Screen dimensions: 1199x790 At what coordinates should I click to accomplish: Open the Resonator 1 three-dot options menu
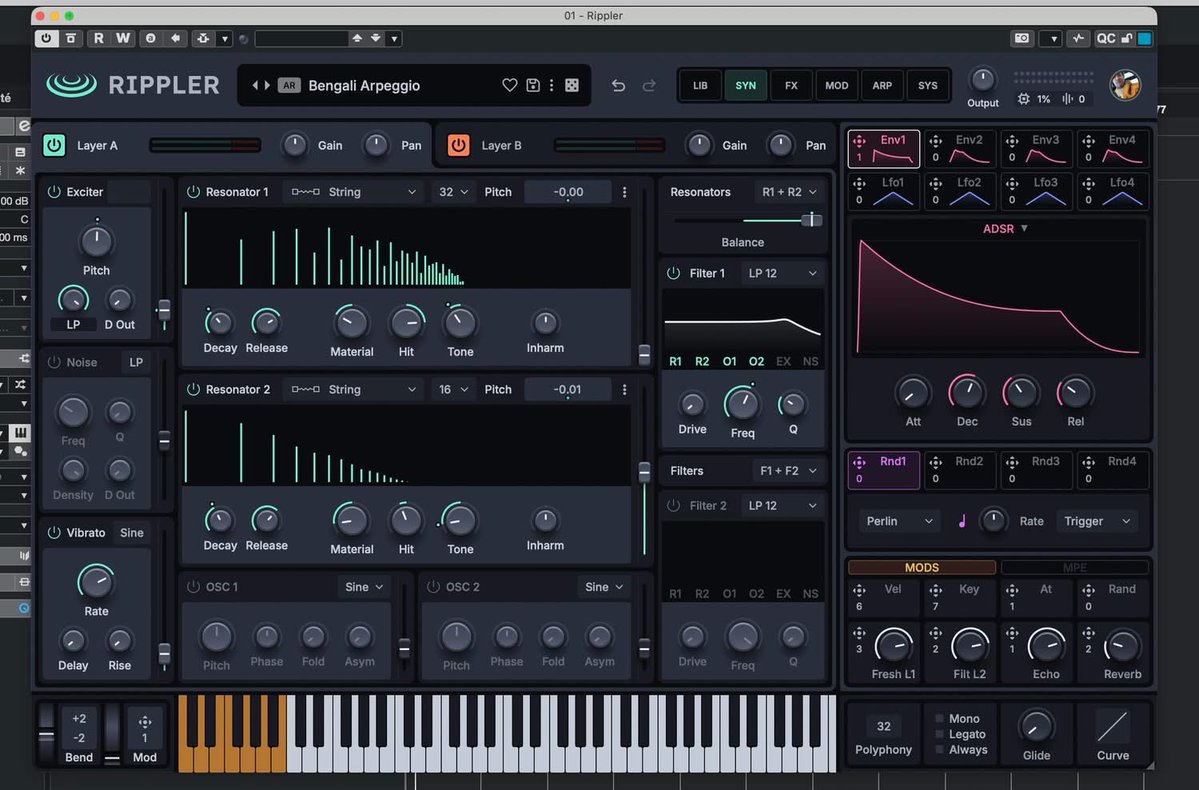(x=625, y=192)
